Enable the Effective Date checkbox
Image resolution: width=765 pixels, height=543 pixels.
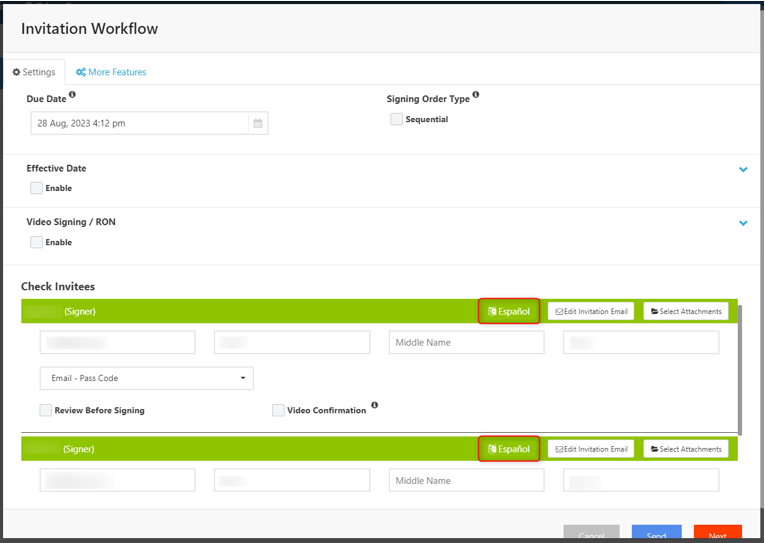37,188
